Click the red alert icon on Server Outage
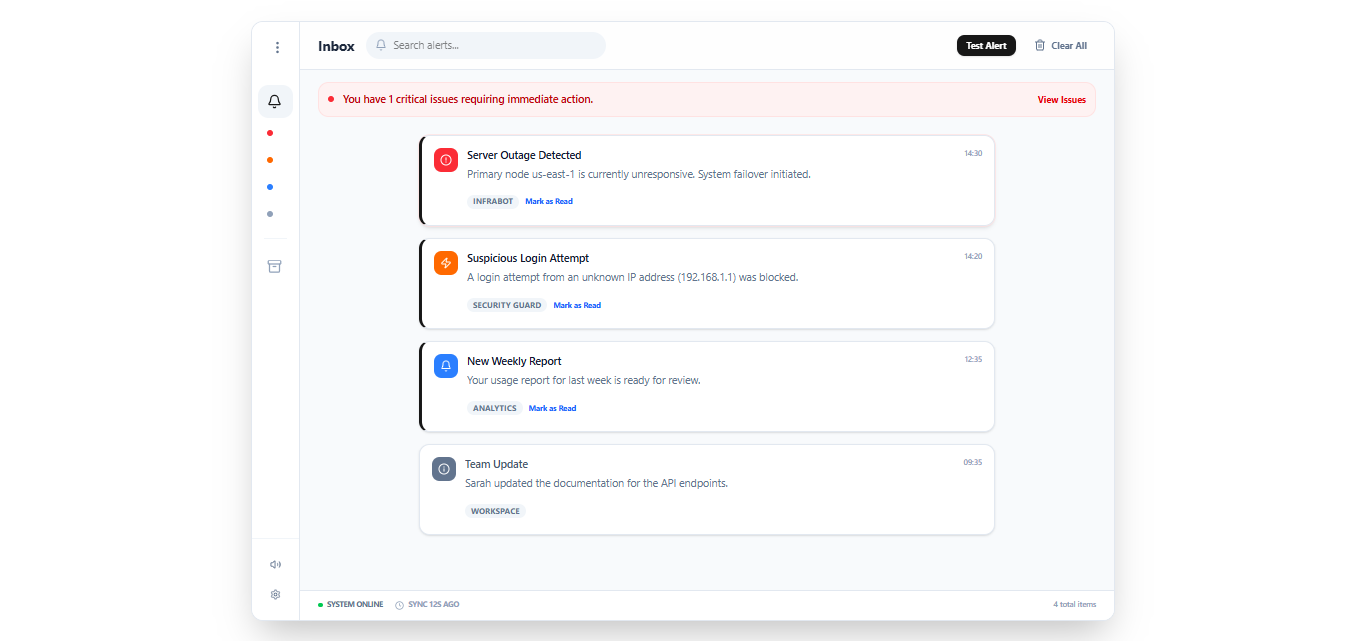The width and height of the screenshot is (1366, 641). 446,160
